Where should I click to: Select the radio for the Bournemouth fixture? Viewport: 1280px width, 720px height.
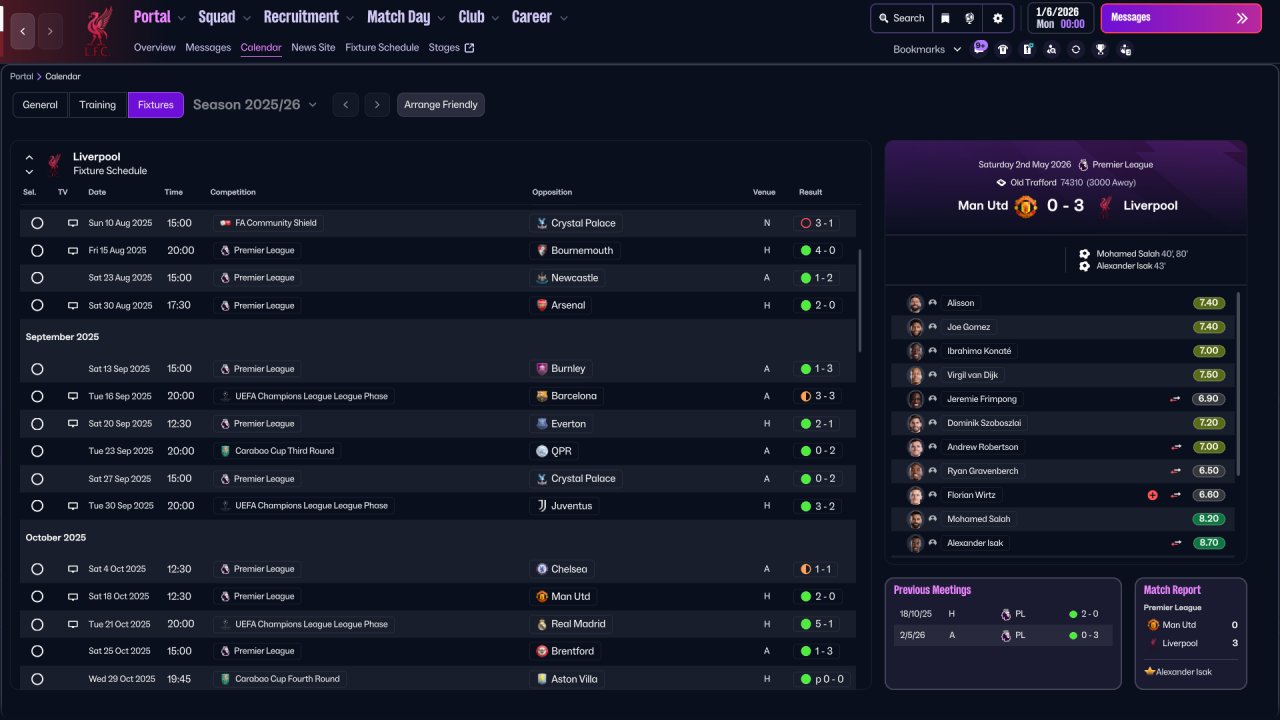click(37, 250)
